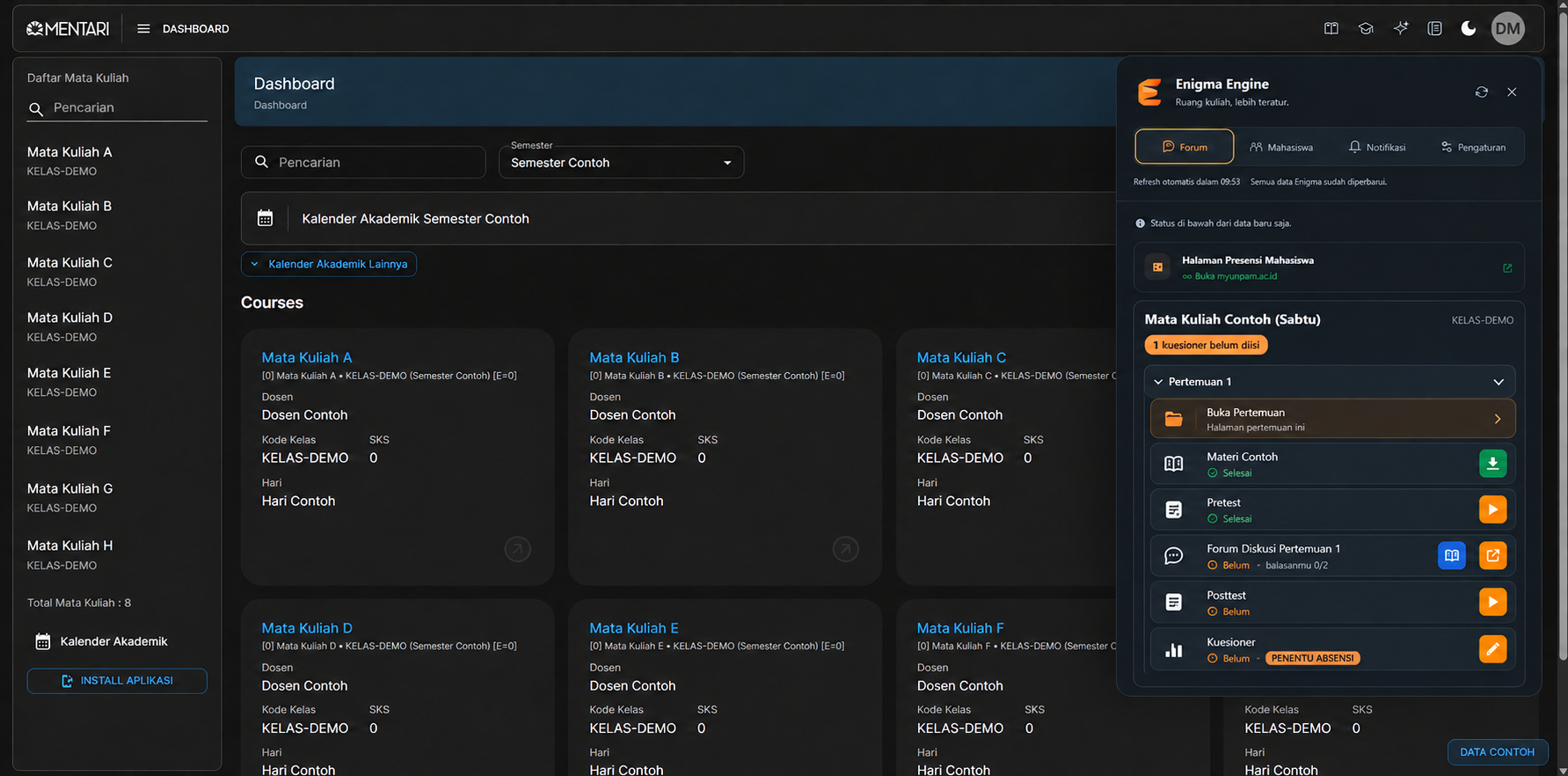This screenshot has height=776, width=1568.
Task: Start Posttest with orange play button
Action: tap(1492, 602)
